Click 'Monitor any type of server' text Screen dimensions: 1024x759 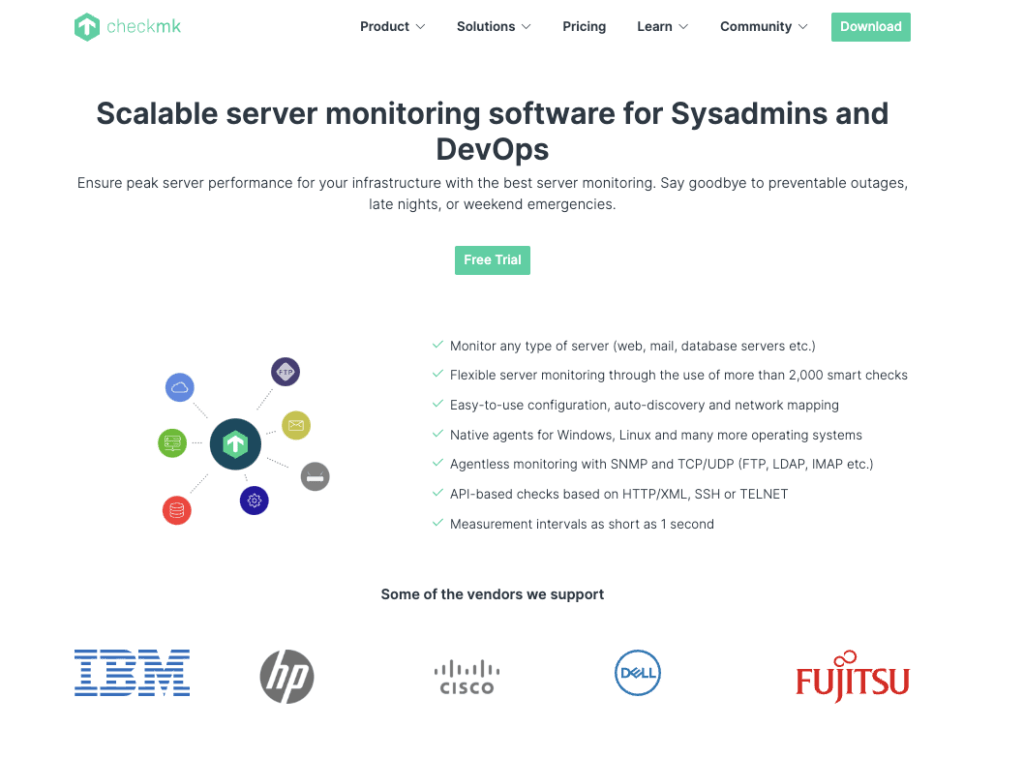click(x=632, y=346)
